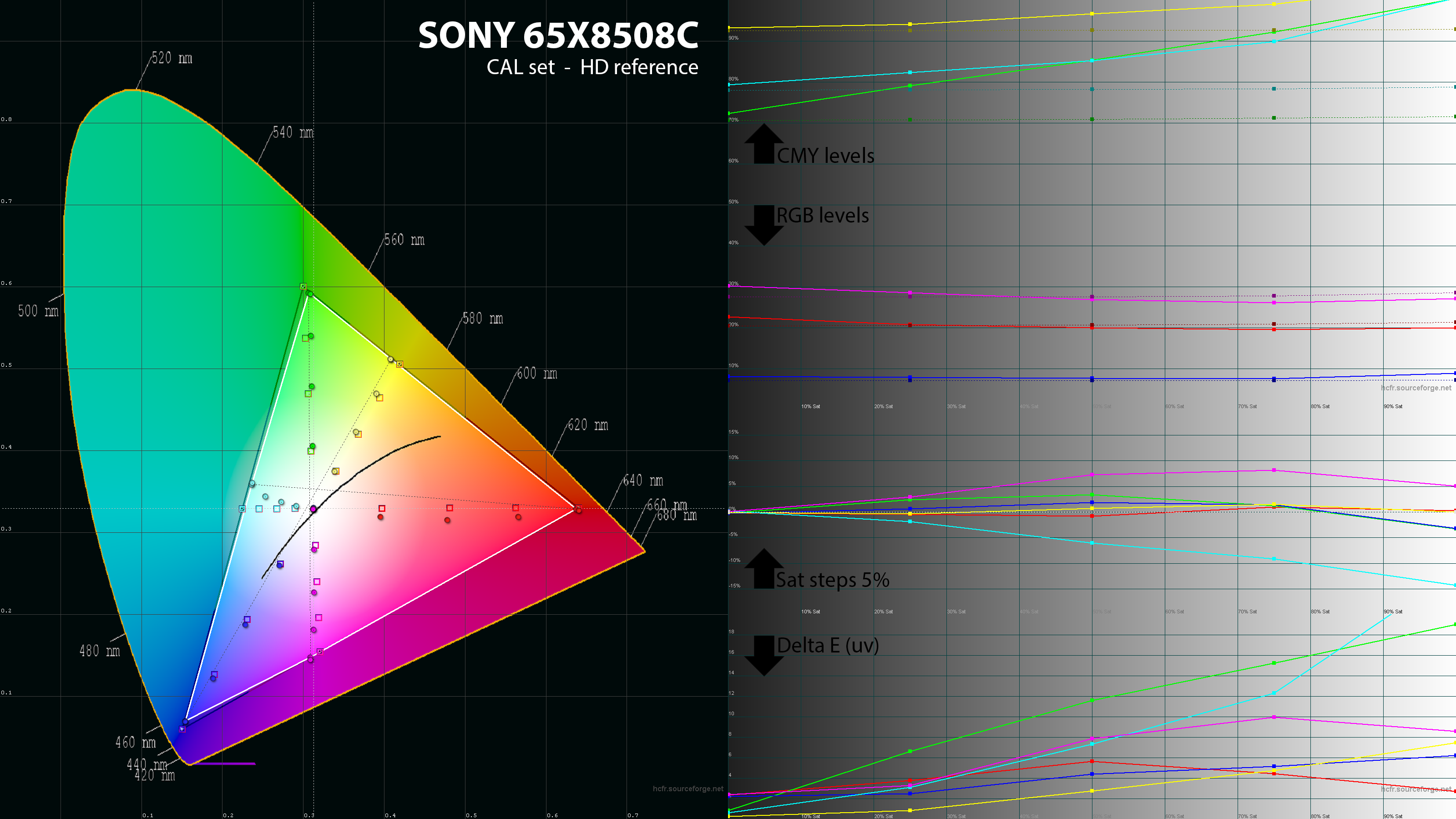Select the red primary marker at triangle corner
Screen dimensions: 1456x819
[578, 510]
